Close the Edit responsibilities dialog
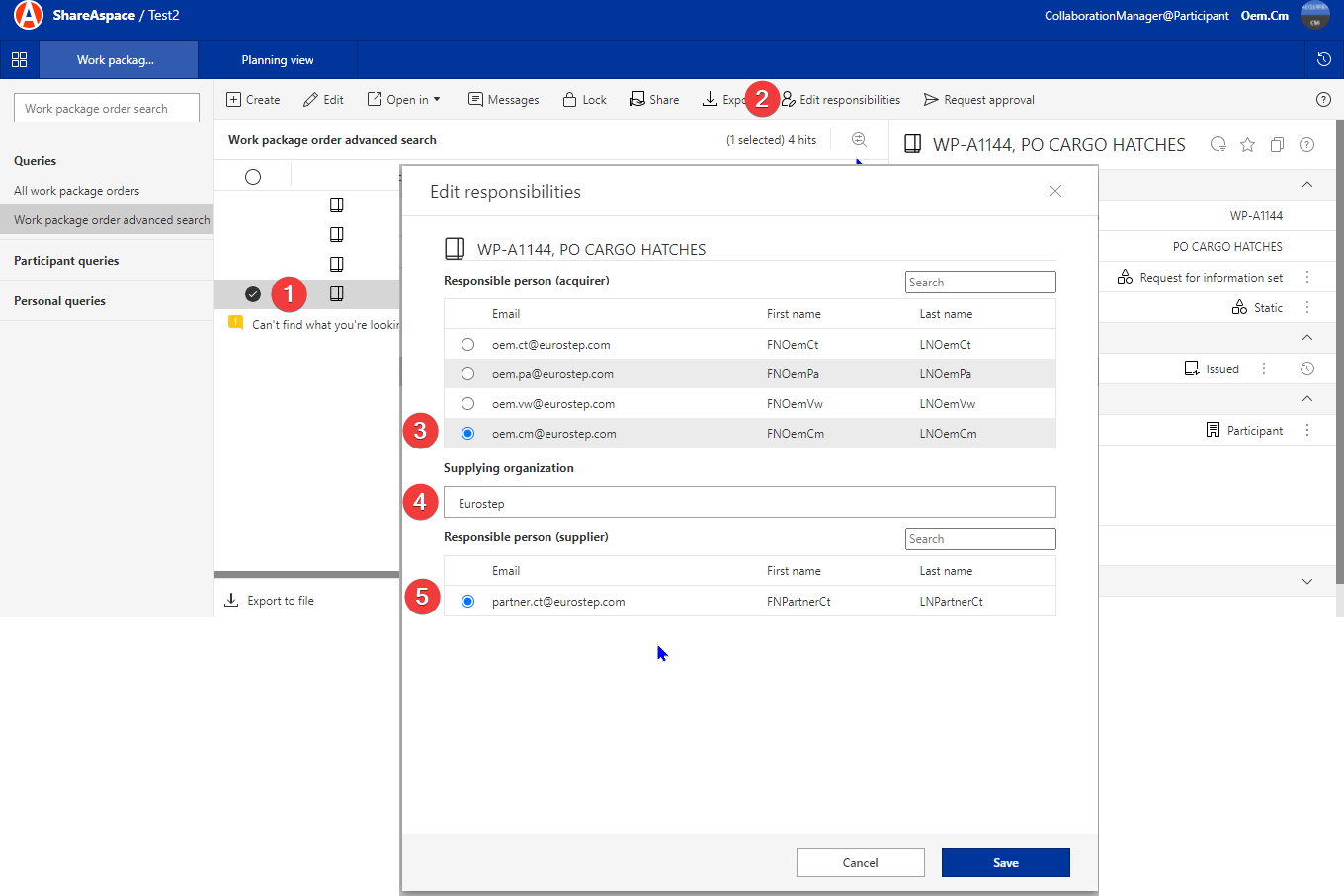The height and width of the screenshot is (896, 1344). point(1055,191)
